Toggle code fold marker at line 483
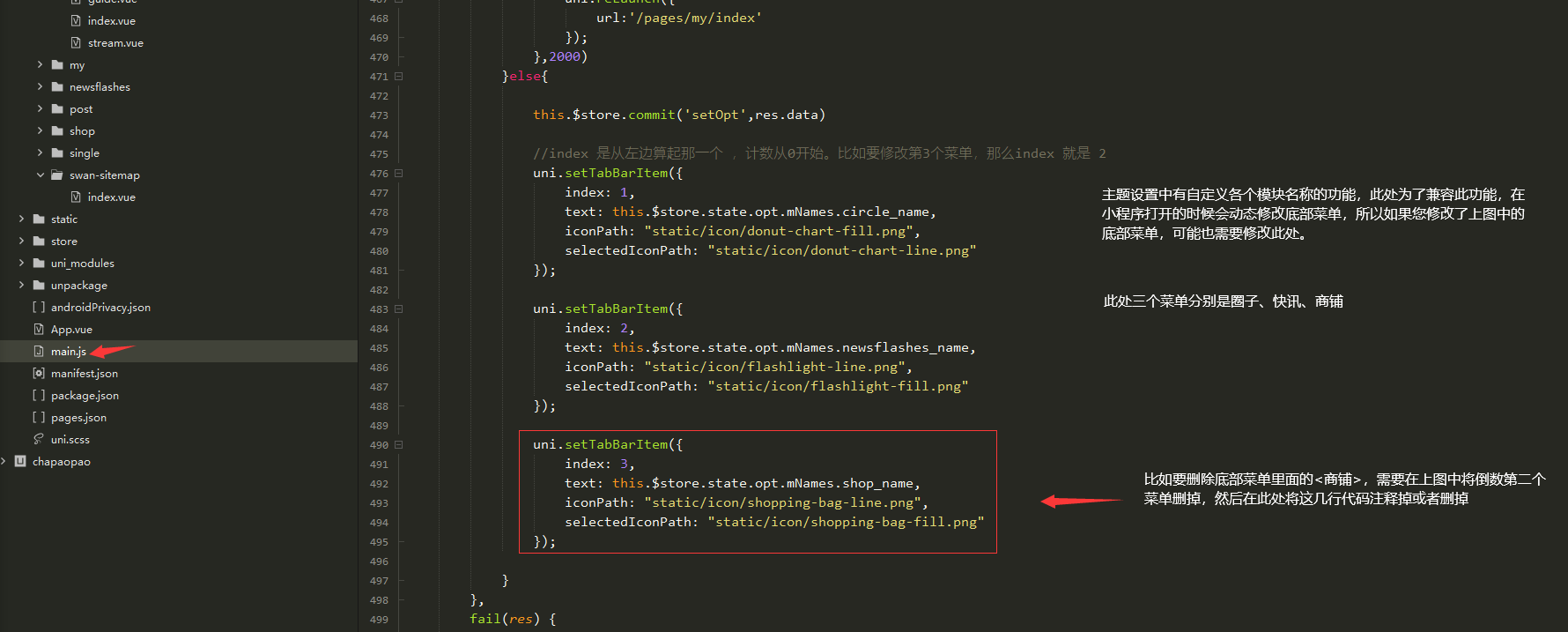 [399, 309]
